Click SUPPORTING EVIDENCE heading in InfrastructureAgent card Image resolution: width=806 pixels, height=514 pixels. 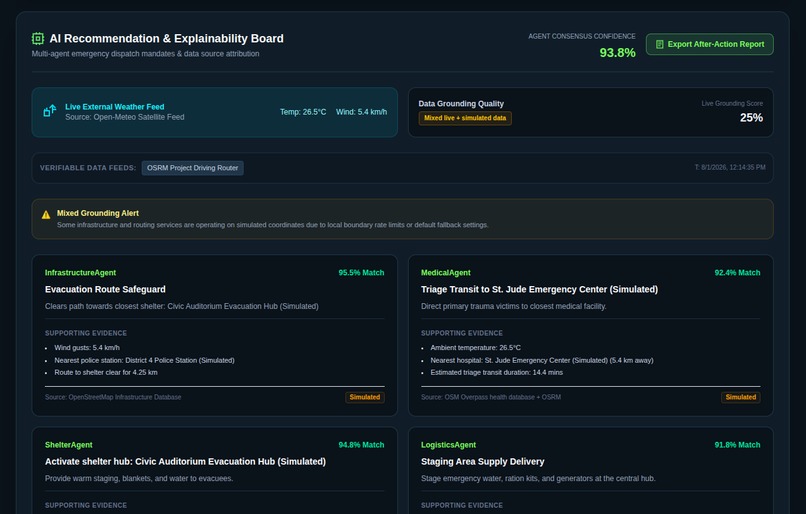tap(86, 333)
